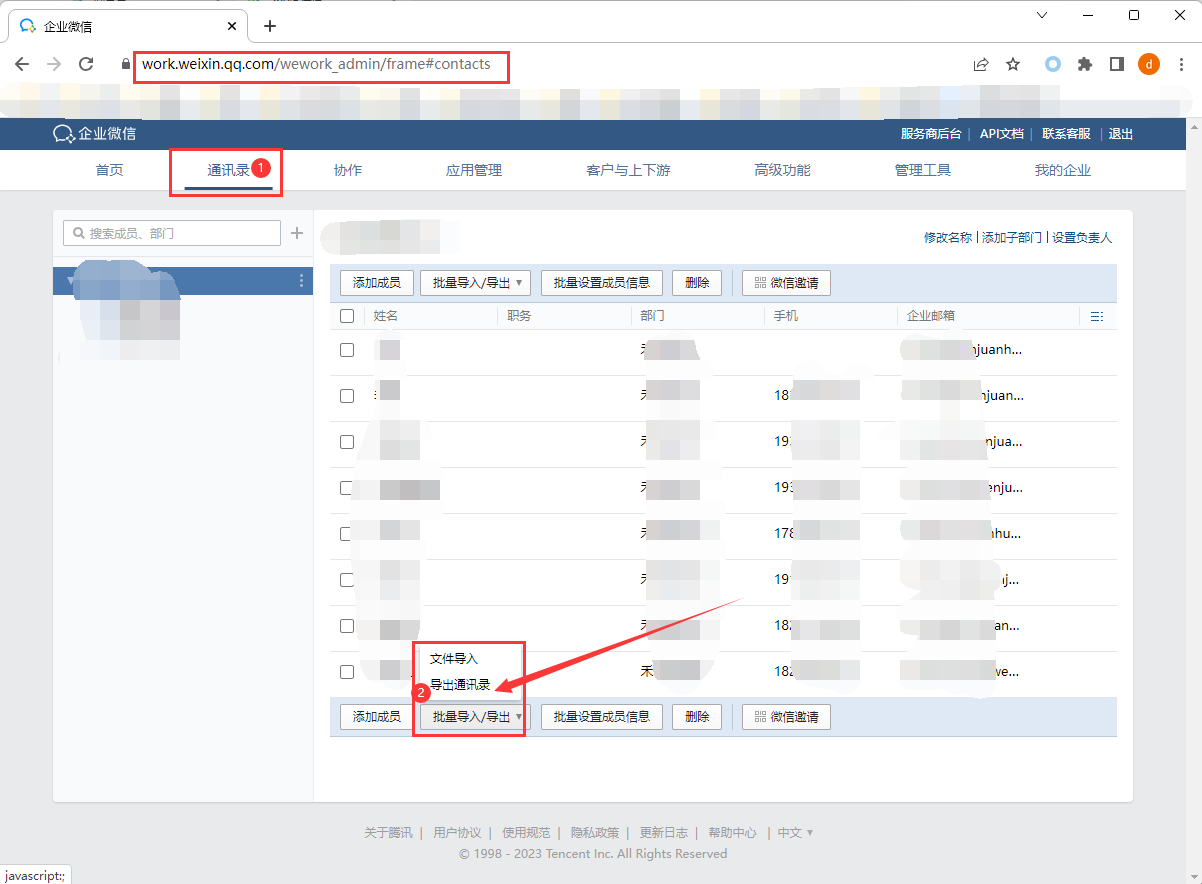This screenshot has height=884, width=1202.
Task: Go to the 首页 tab
Action: [110, 170]
